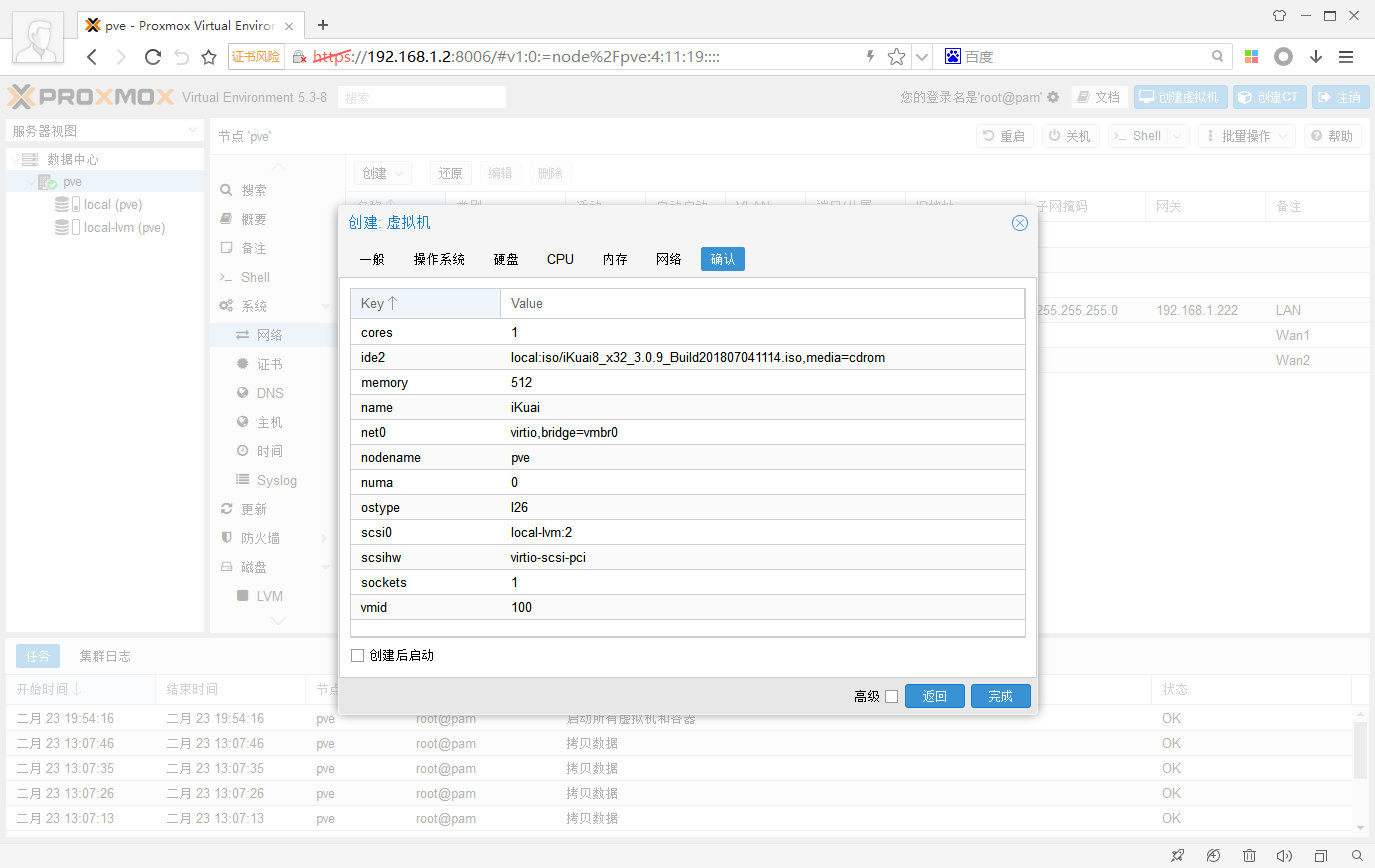Click the sound icon in status bar
1375x868 pixels.
[x=1285, y=856]
